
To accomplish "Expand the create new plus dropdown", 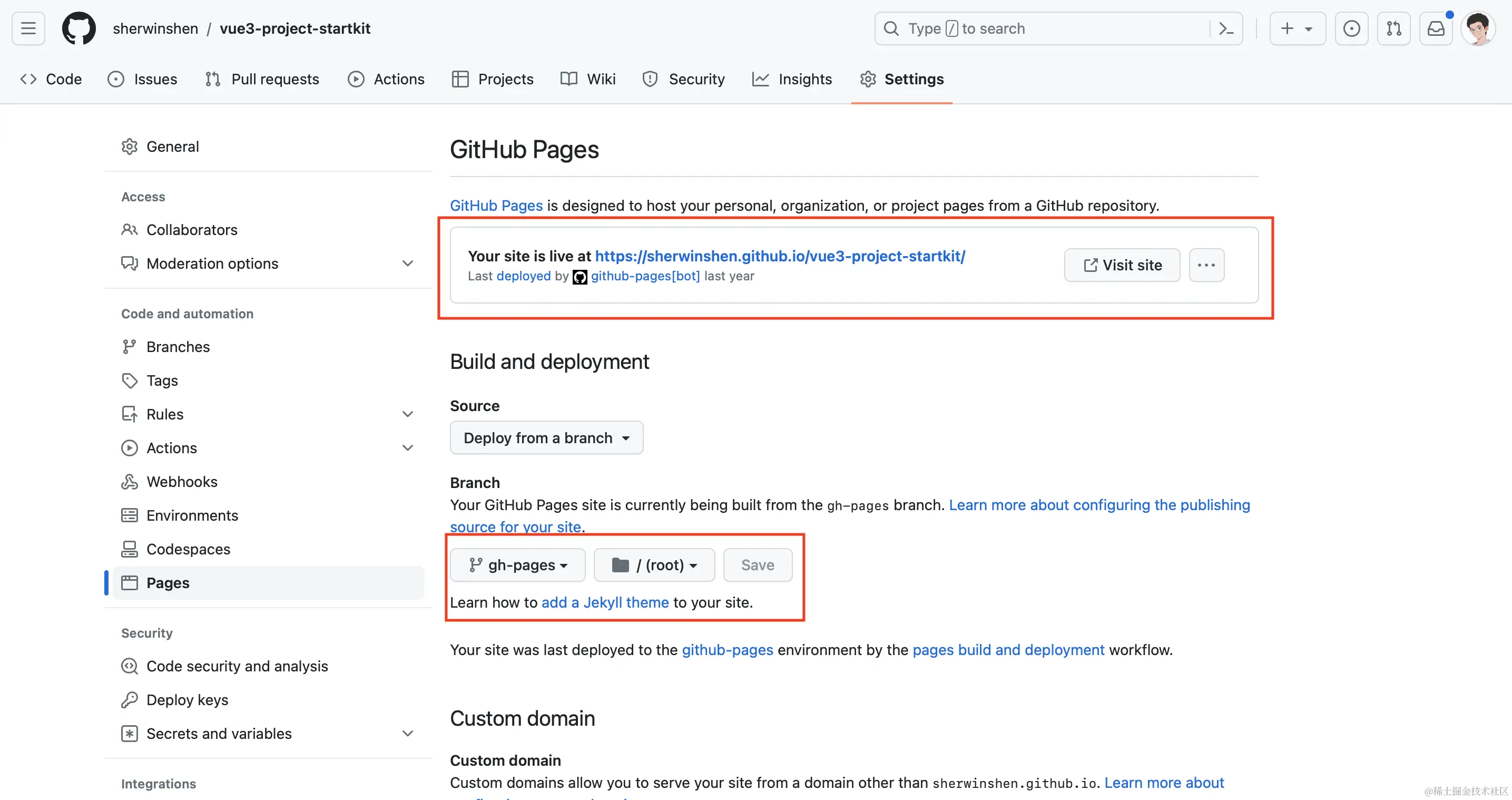I will 1297,28.
